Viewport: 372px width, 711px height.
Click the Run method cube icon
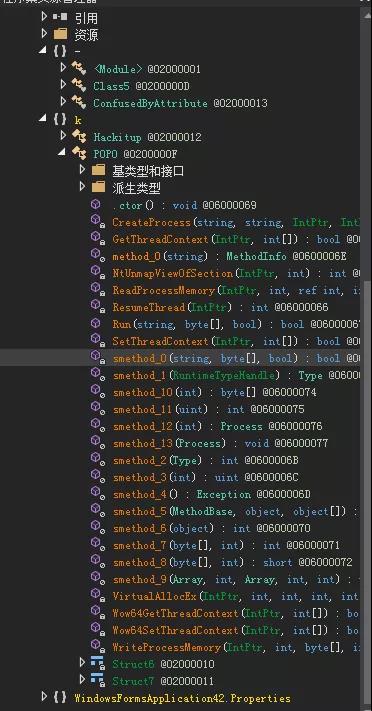point(95,324)
